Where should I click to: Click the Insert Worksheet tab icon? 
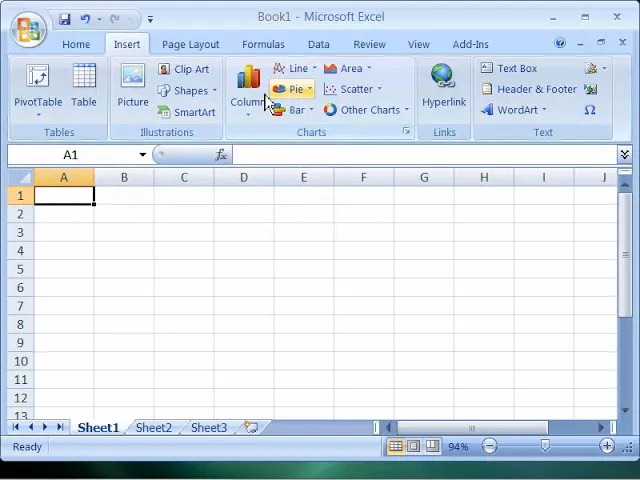(x=251, y=427)
